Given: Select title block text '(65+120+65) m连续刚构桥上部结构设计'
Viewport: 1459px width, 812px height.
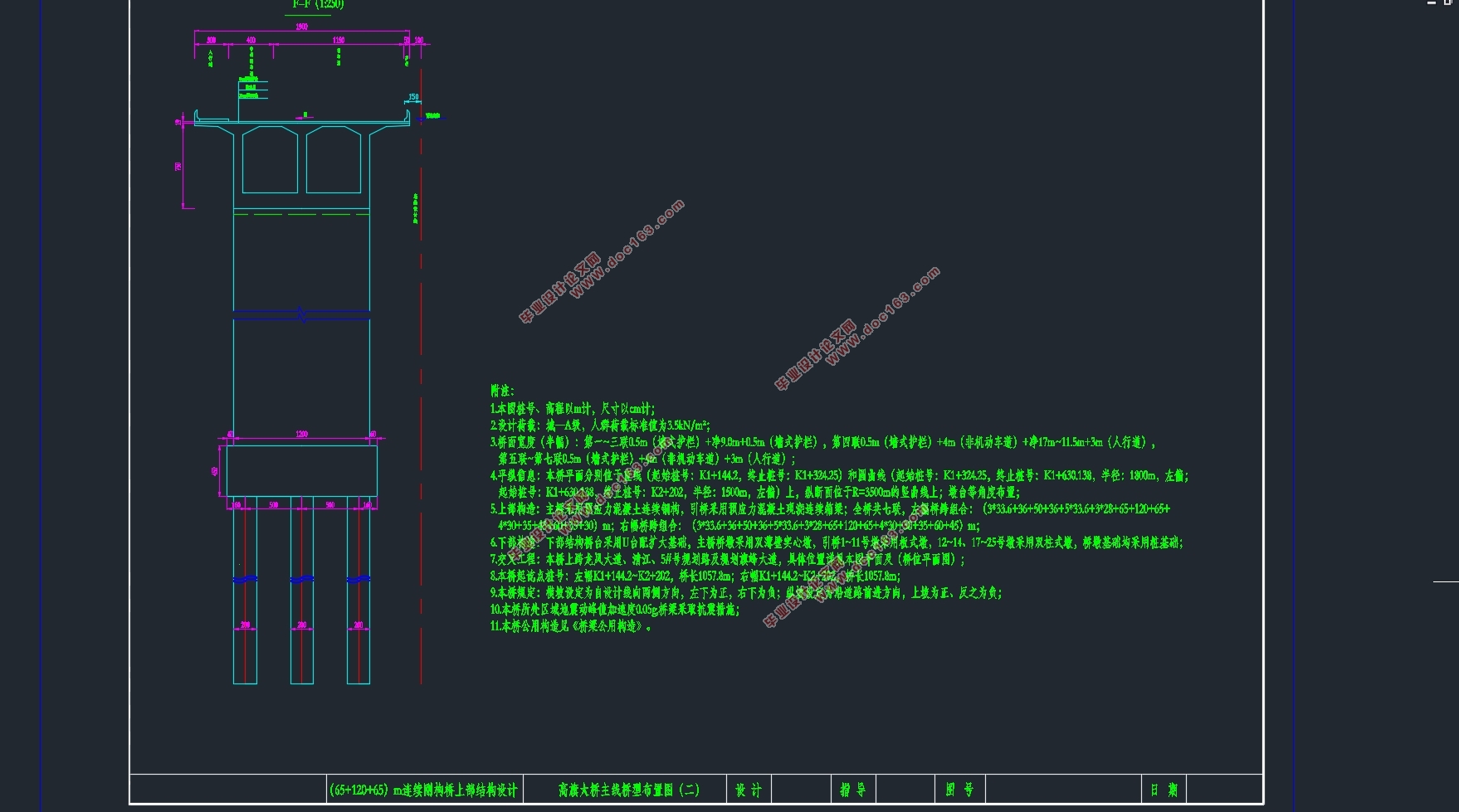Looking at the screenshot, I should [423, 790].
